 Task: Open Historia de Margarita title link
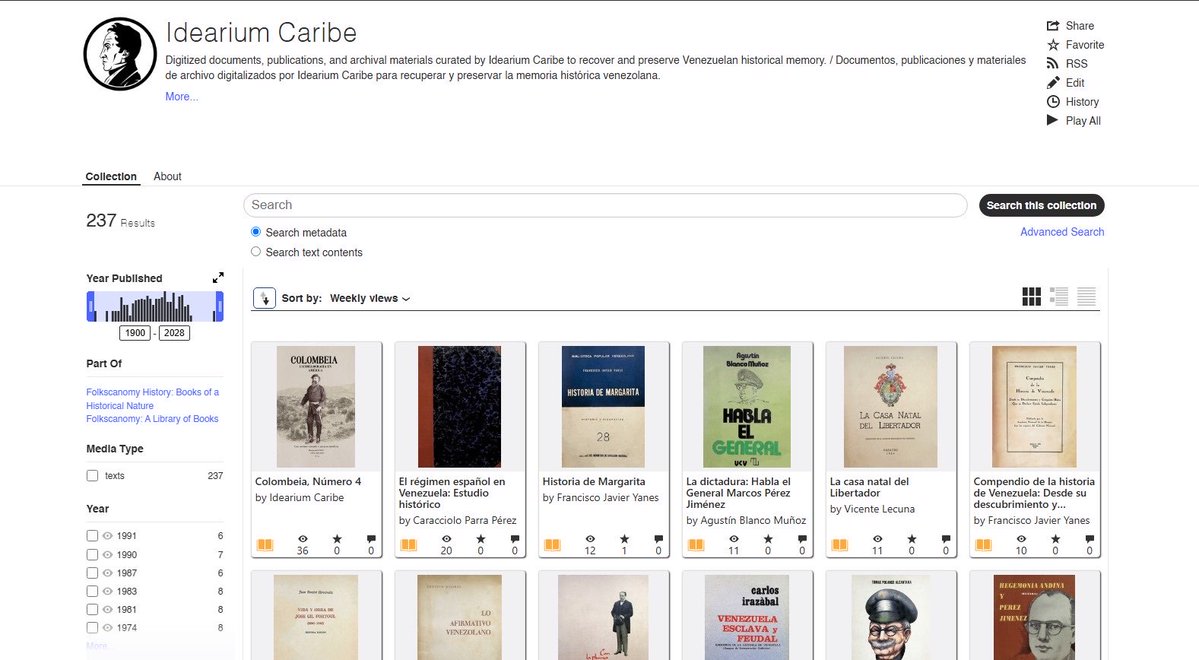click(594, 482)
